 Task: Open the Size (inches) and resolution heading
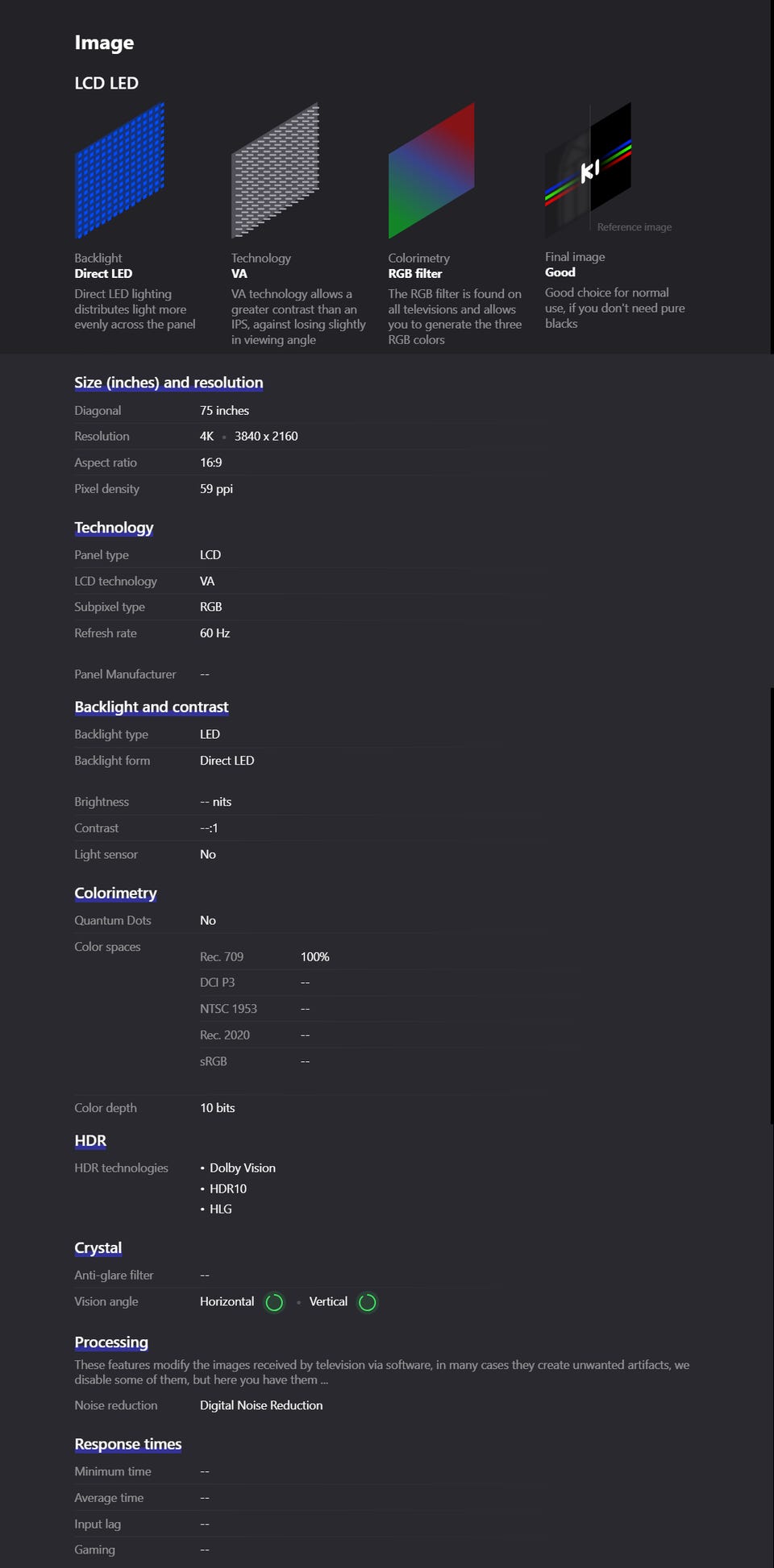pos(169,383)
